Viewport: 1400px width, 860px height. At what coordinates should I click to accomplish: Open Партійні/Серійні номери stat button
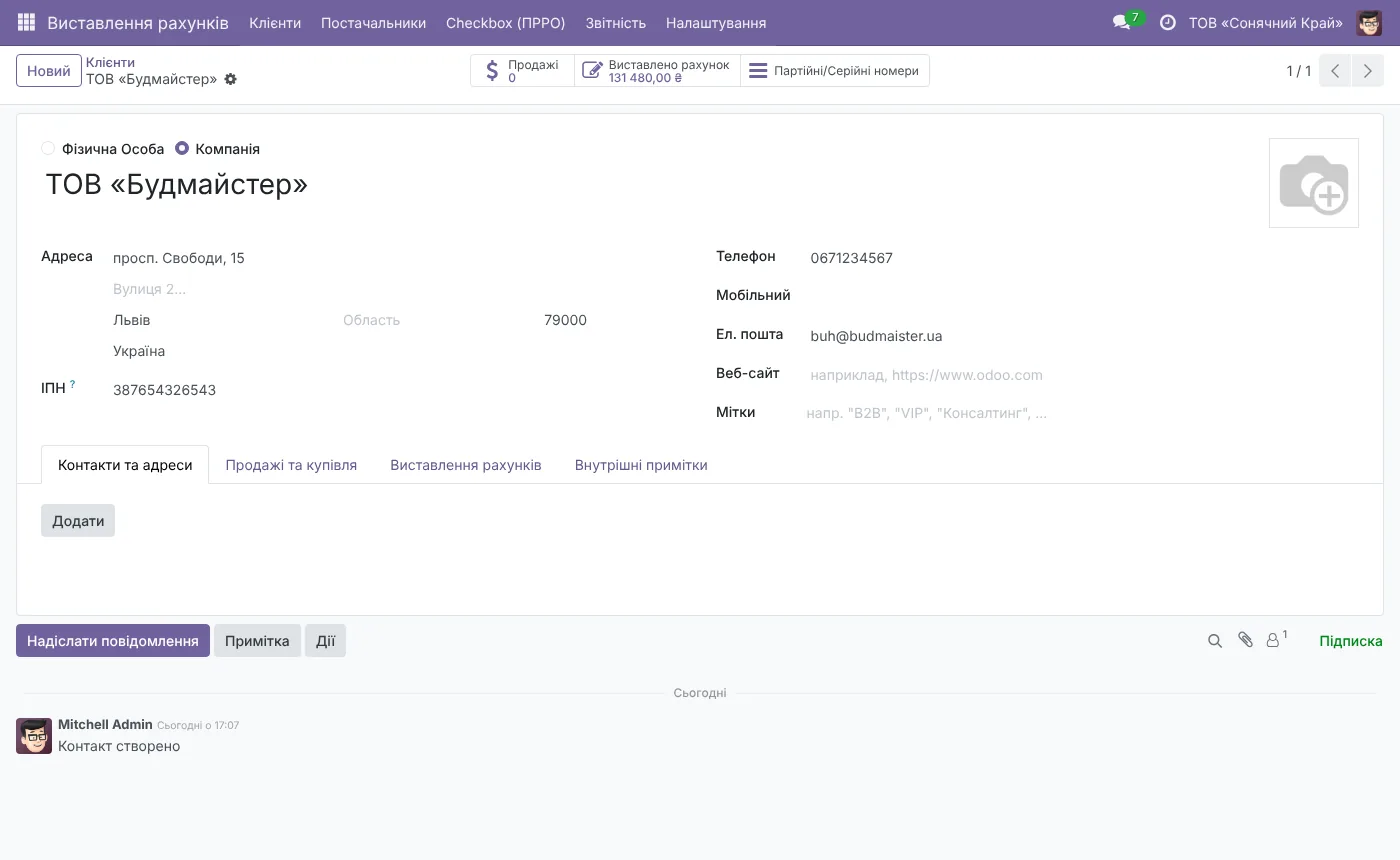(x=835, y=71)
